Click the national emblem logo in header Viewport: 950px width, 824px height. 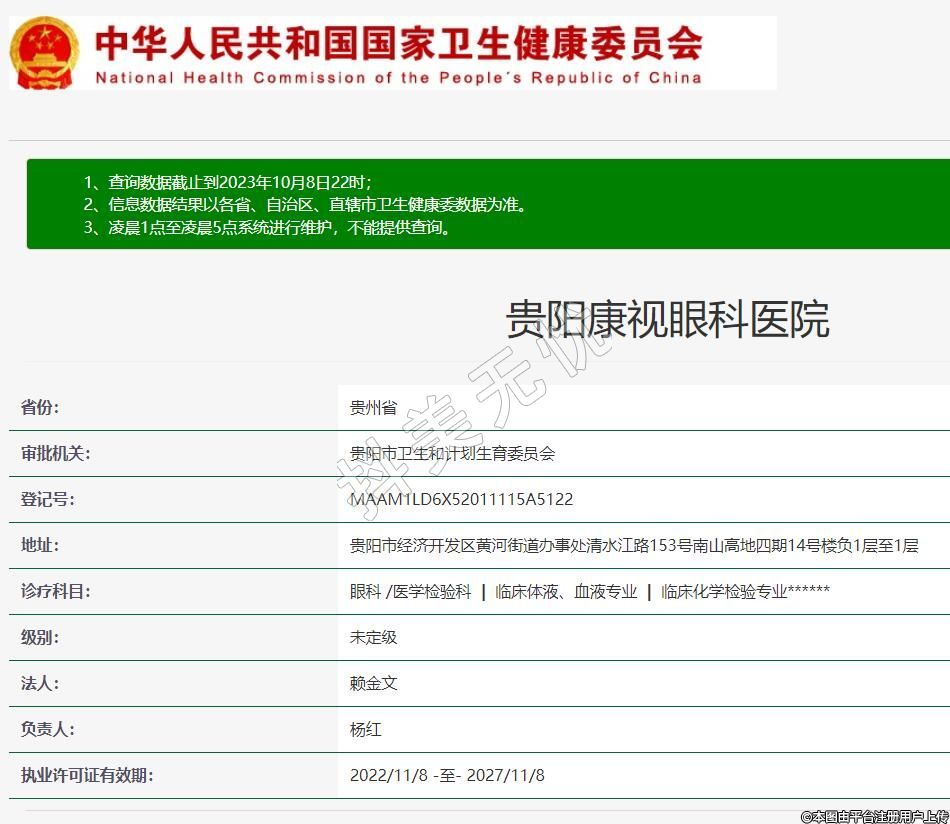pyautogui.click(x=44, y=53)
